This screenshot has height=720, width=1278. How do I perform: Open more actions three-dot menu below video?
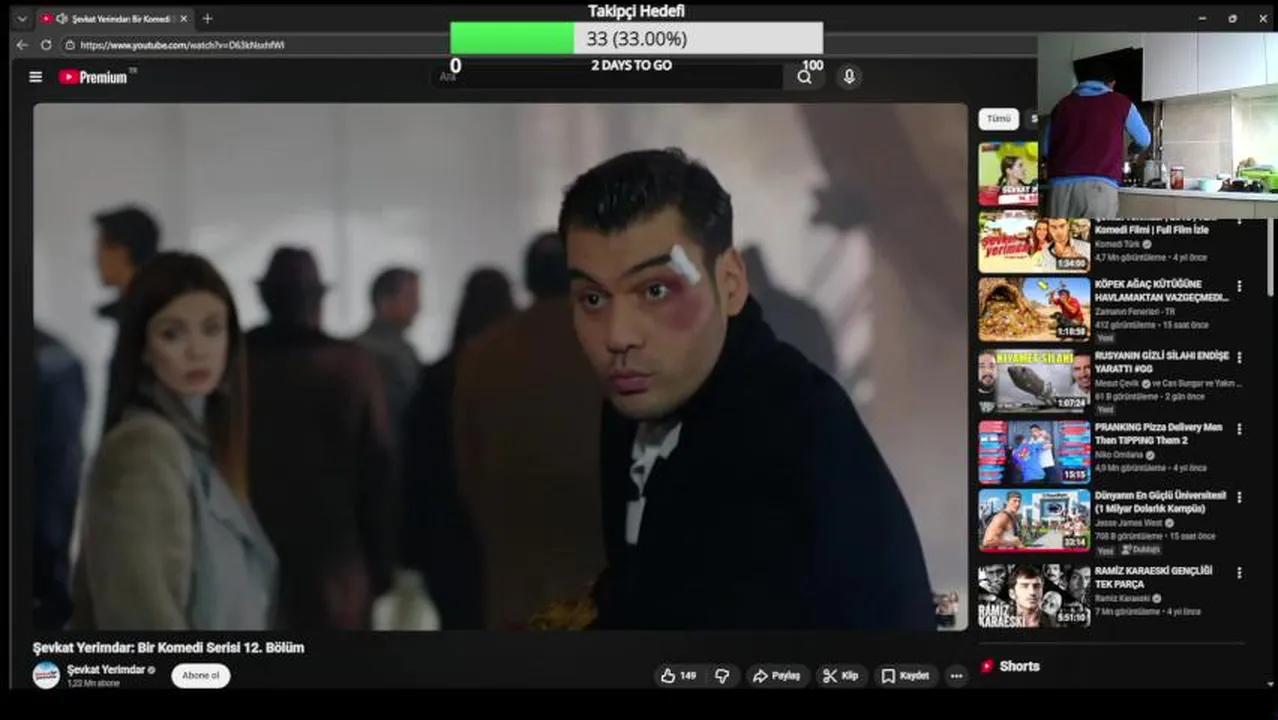click(x=956, y=676)
